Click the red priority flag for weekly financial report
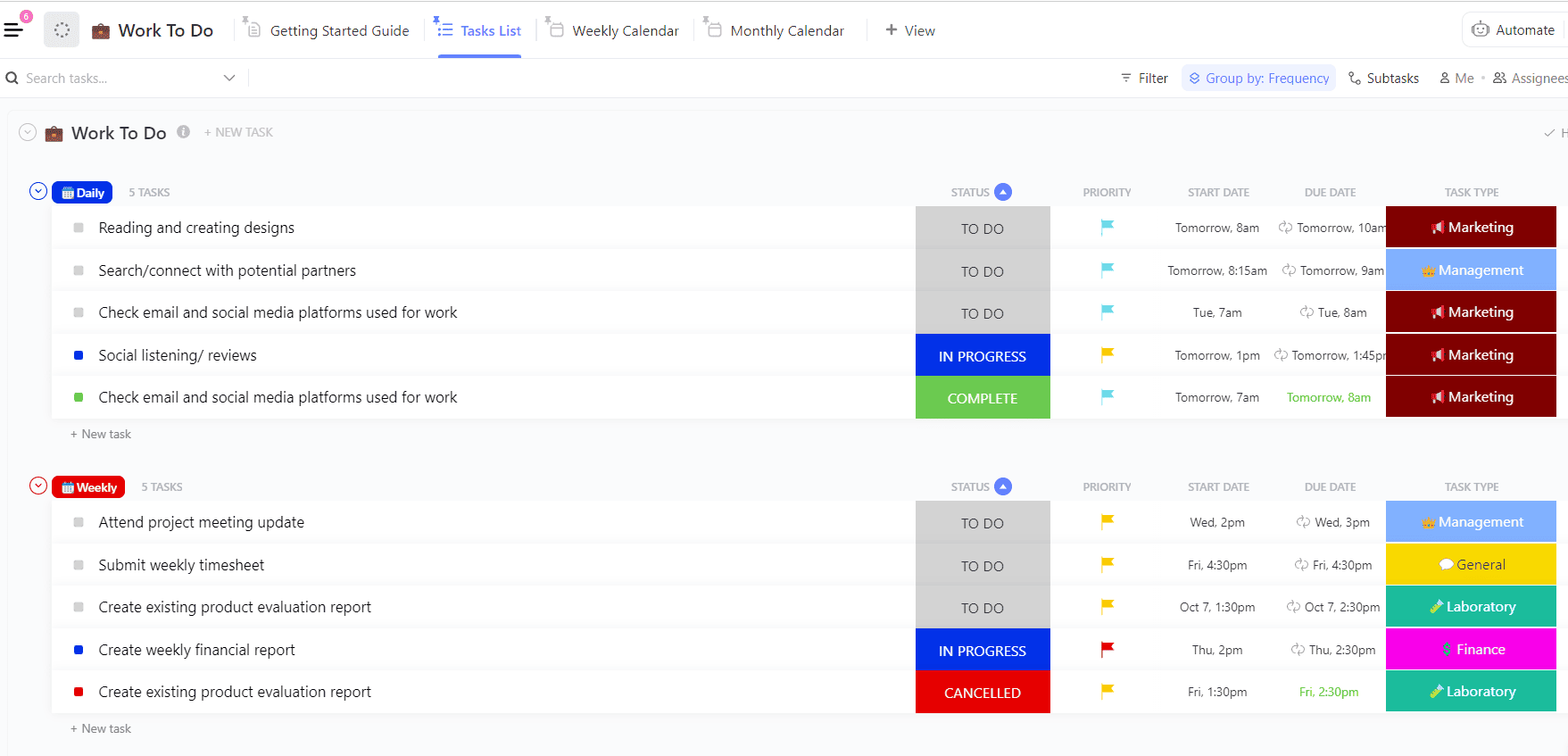 point(1107,650)
